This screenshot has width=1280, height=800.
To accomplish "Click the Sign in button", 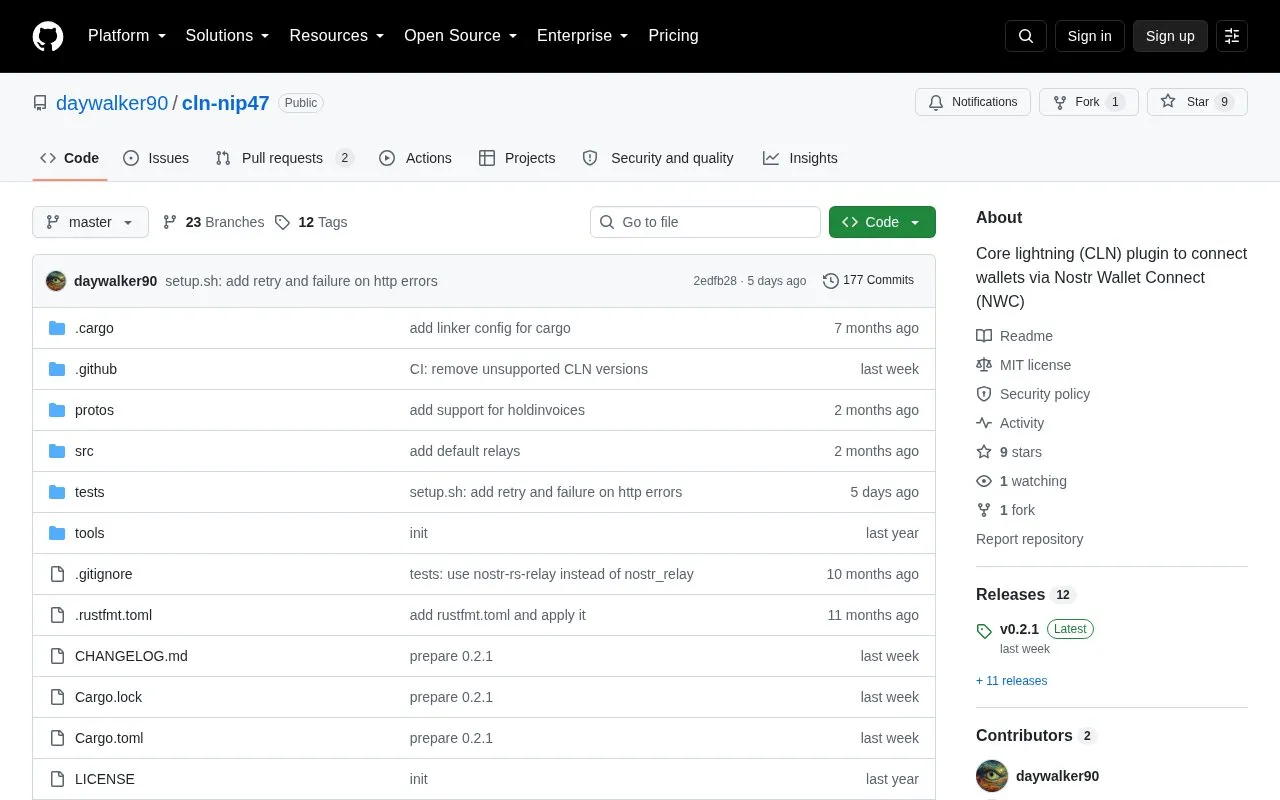I will click(x=1089, y=36).
